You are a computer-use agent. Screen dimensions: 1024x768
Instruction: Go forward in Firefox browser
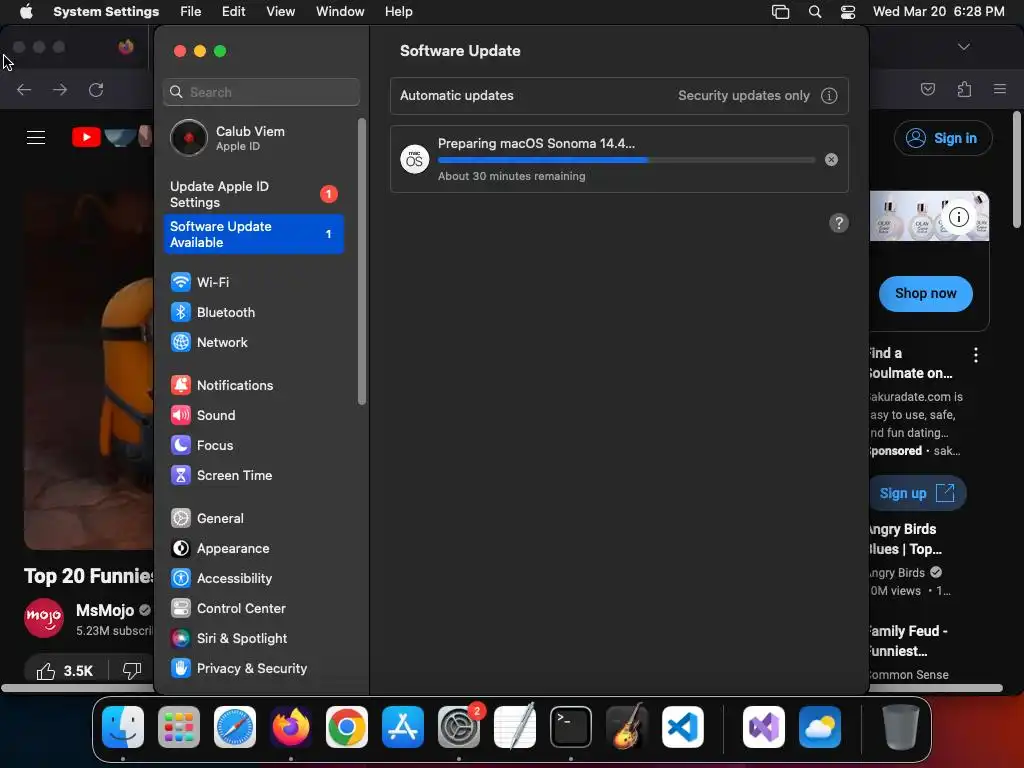coord(60,89)
